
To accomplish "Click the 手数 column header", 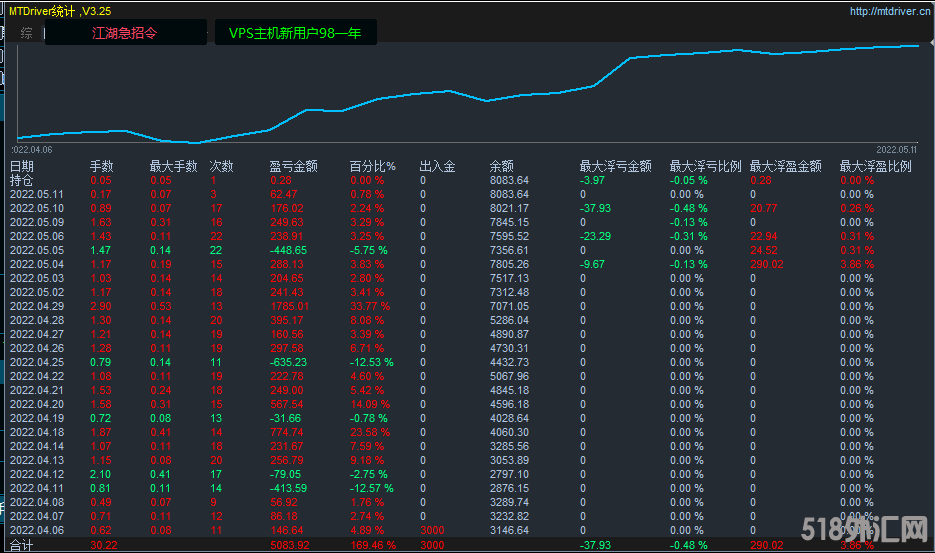I will click(x=102, y=167).
